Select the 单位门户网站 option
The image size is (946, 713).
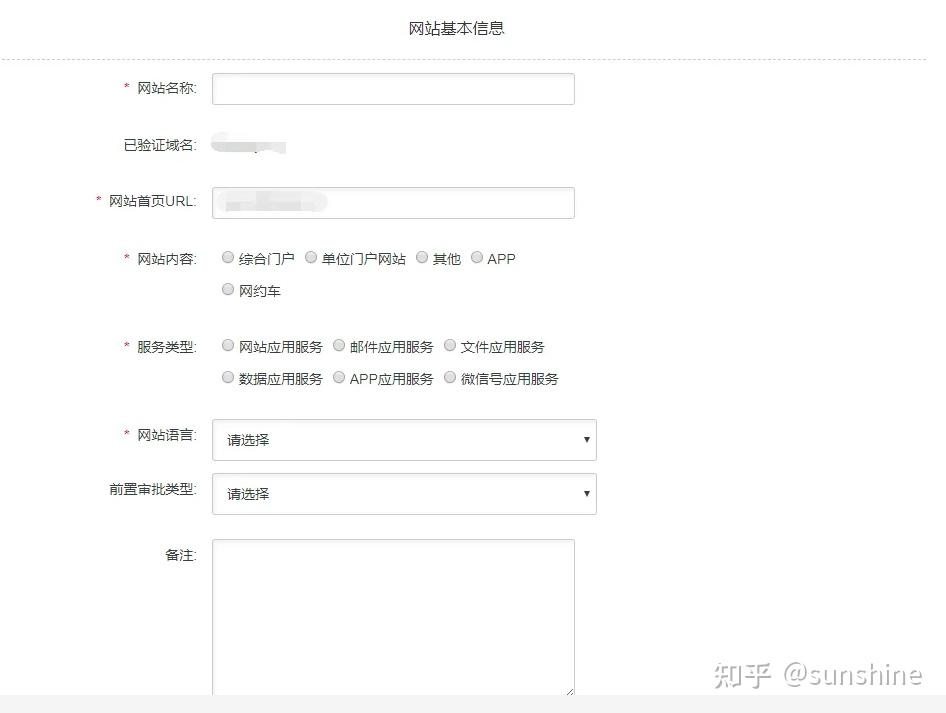tap(311, 257)
